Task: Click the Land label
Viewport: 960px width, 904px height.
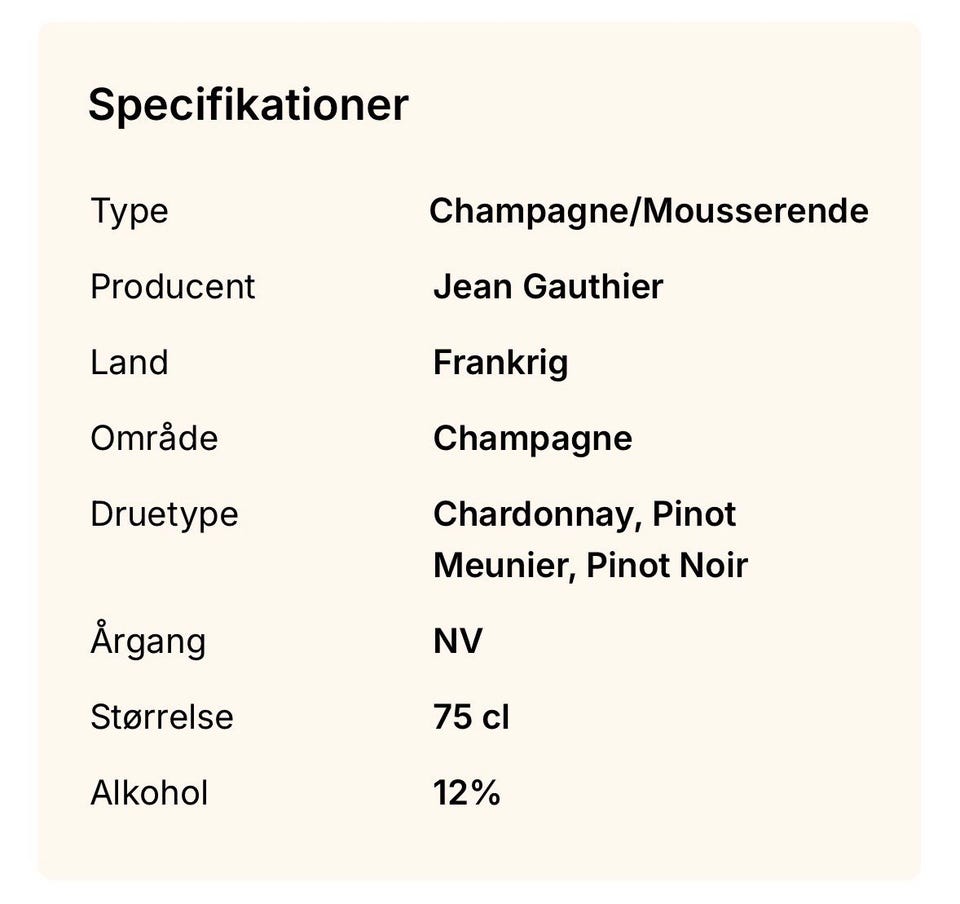Action: pos(129,362)
